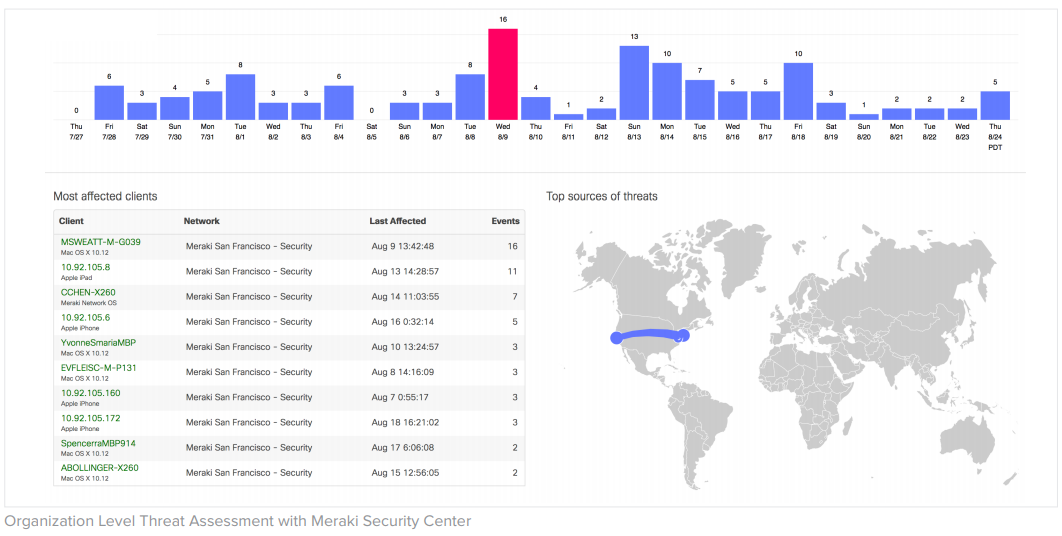Click the event count 16 in MSWEATT row
The width and height of the screenshot is (1062, 536).
click(512, 247)
